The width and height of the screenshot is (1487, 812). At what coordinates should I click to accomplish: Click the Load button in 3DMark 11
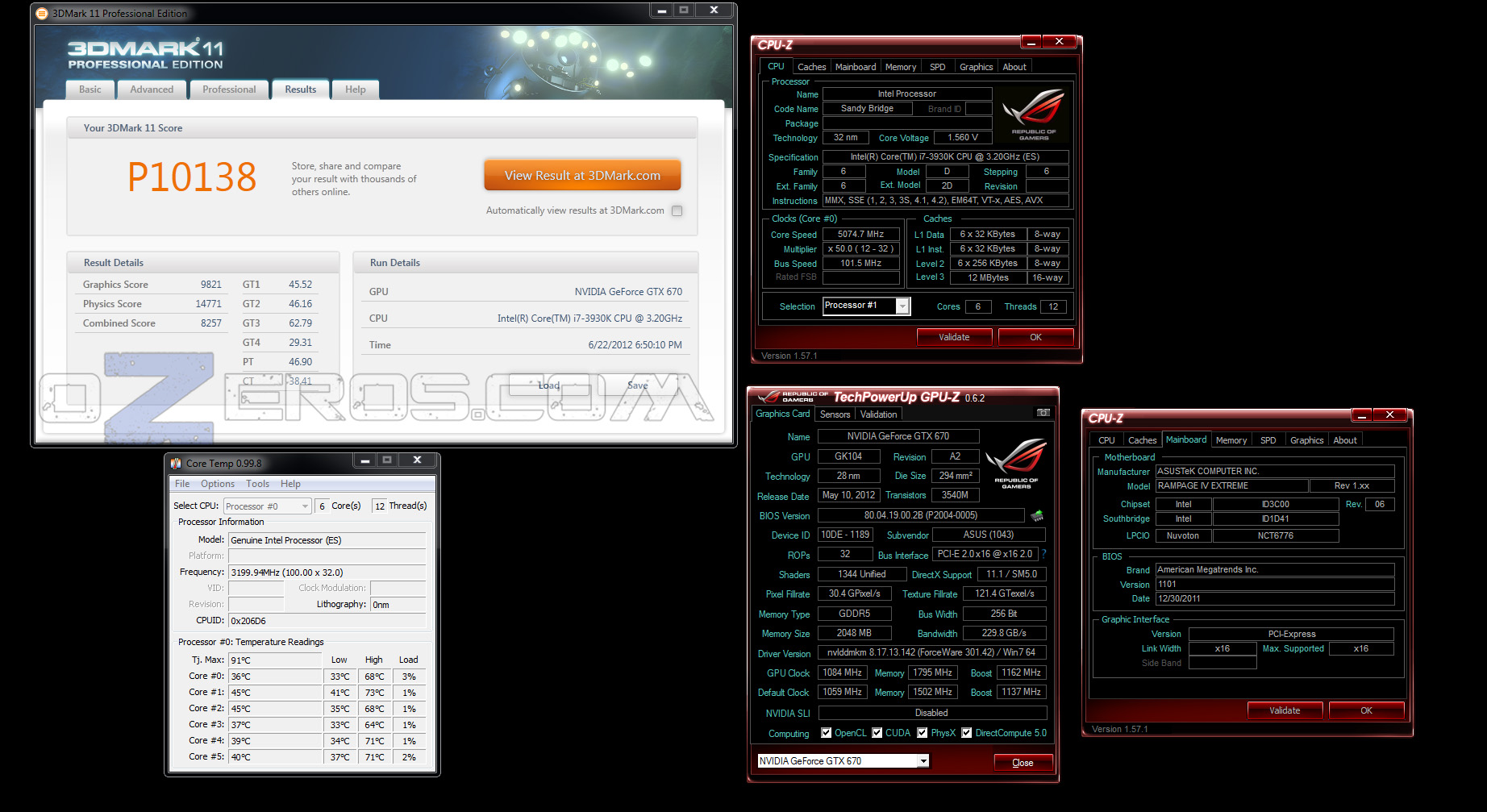click(549, 385)
